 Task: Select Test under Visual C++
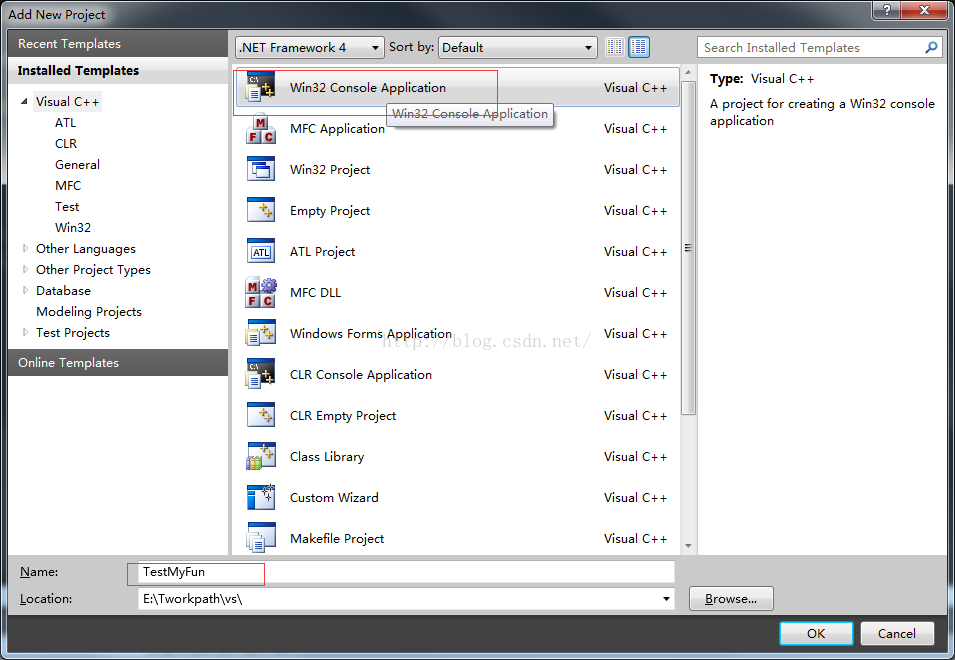point(67,207)
